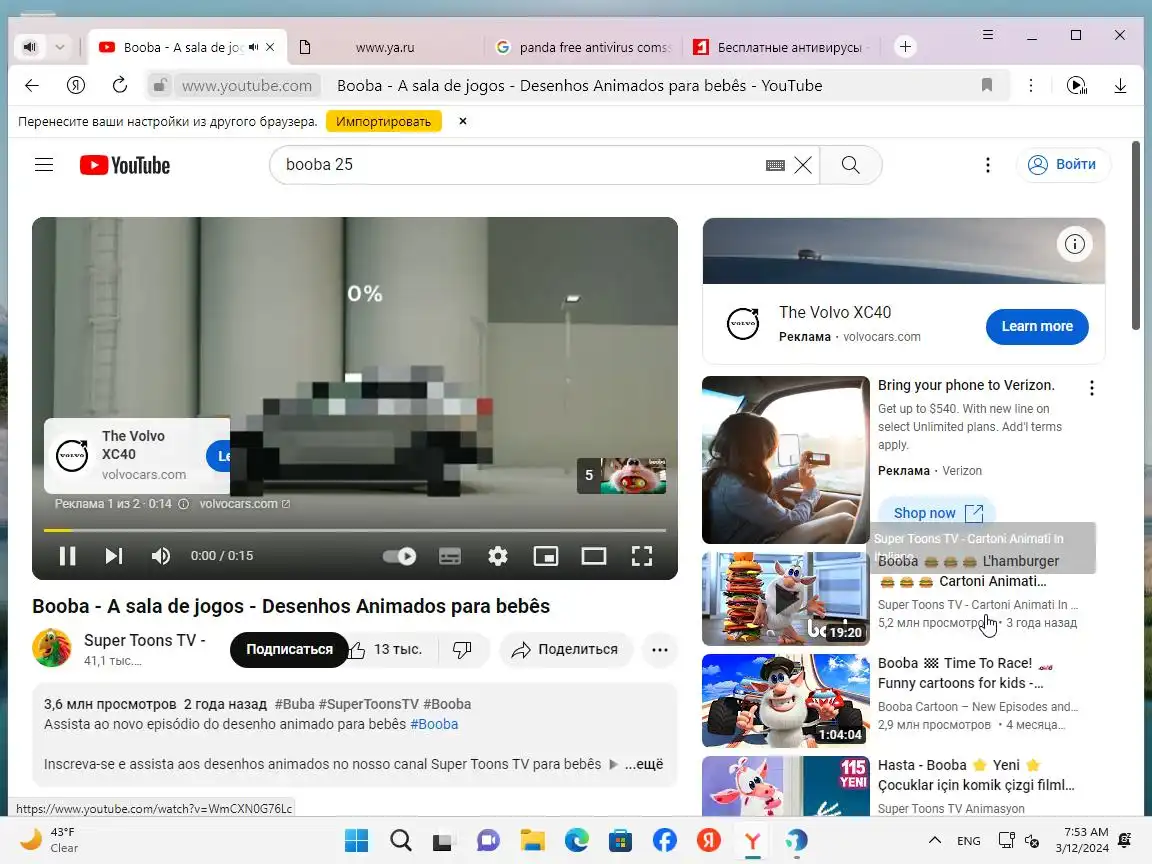This screenshot has width=1152, height=864.
Task: Open ad info icon on Volvo banner
Action: [1074, 244]
